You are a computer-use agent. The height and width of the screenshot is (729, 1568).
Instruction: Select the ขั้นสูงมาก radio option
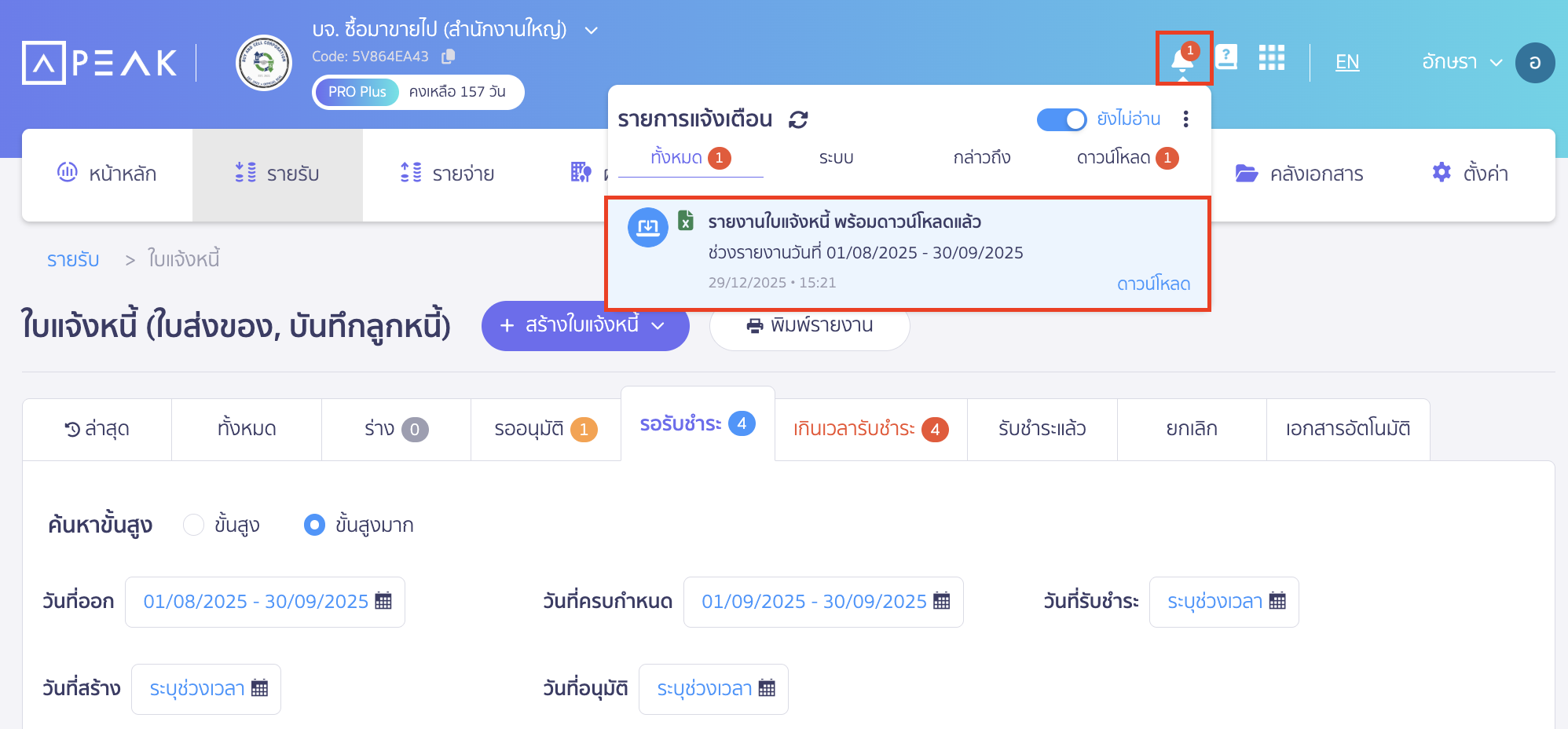point(314,525)
